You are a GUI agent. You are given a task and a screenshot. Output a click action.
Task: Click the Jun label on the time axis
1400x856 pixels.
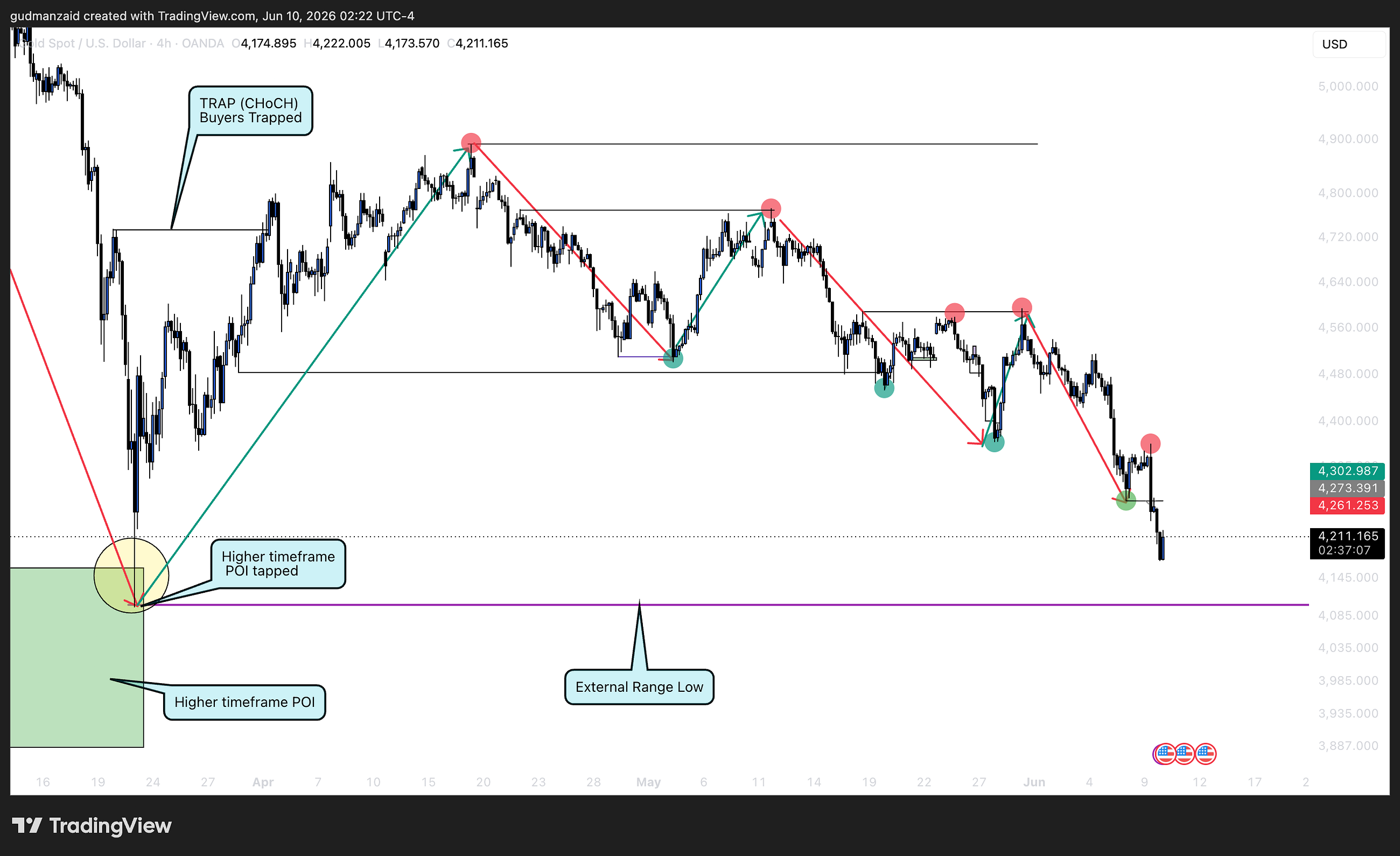[1034, 782]
